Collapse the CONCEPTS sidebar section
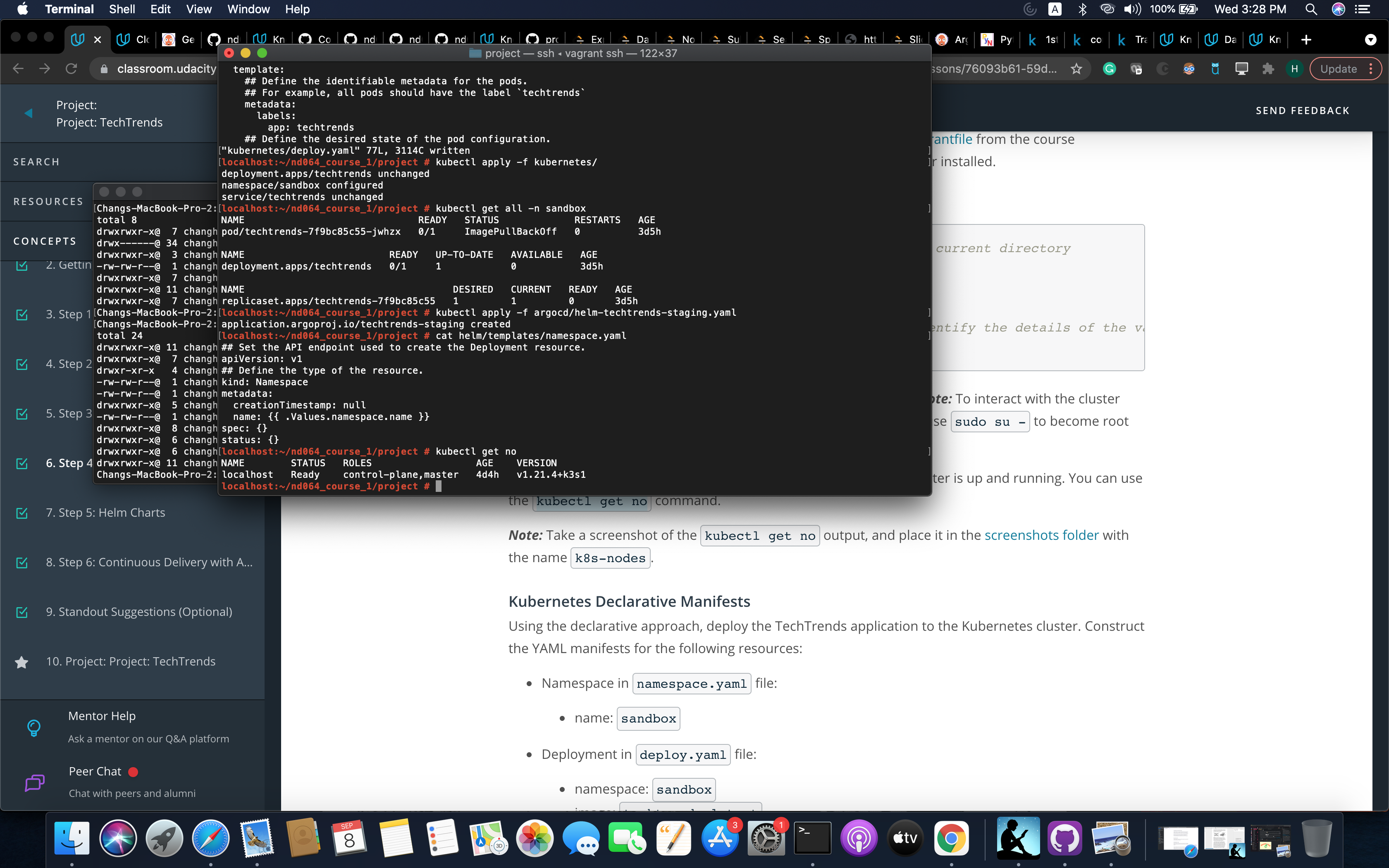1389x868 pixels. [x=45, y=241]
